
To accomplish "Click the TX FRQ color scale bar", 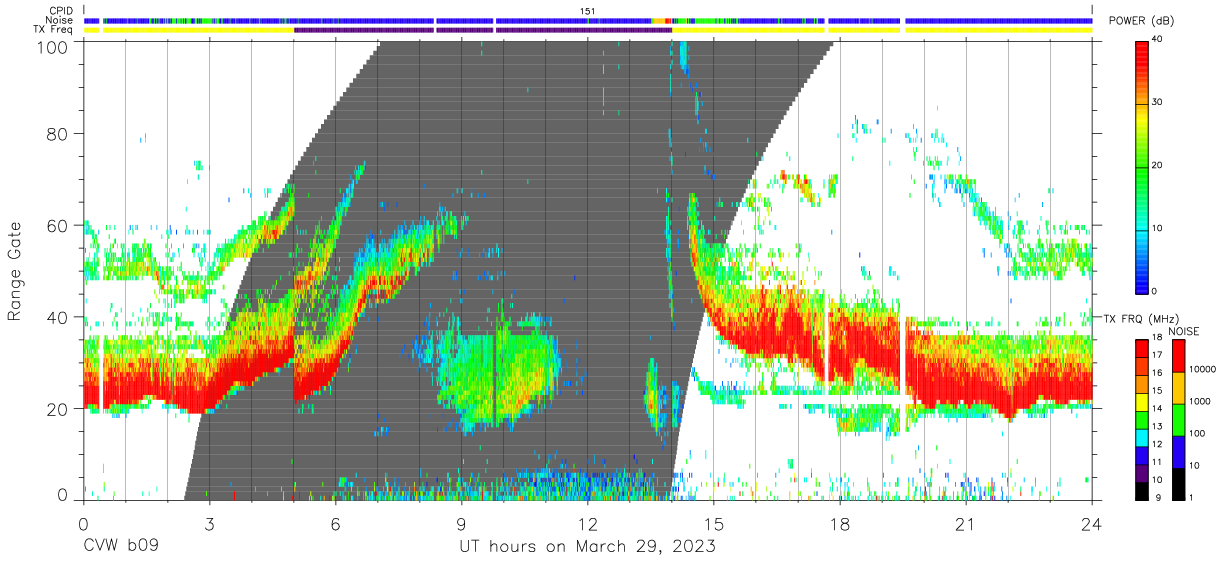I will (x=1142, y=419).
